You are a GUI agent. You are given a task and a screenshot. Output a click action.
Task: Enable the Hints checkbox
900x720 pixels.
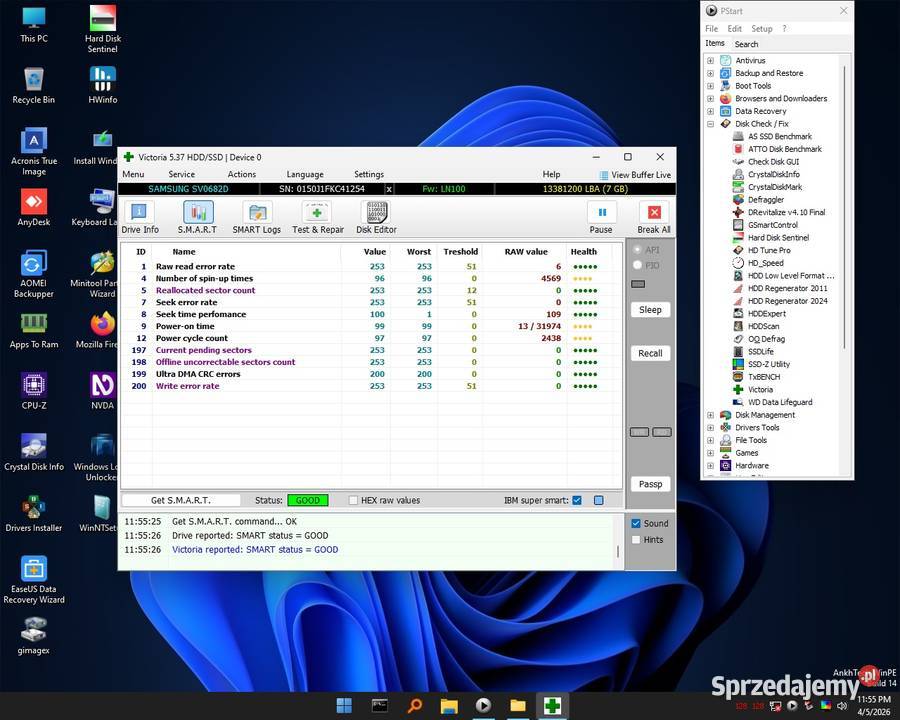pos(636,540)
